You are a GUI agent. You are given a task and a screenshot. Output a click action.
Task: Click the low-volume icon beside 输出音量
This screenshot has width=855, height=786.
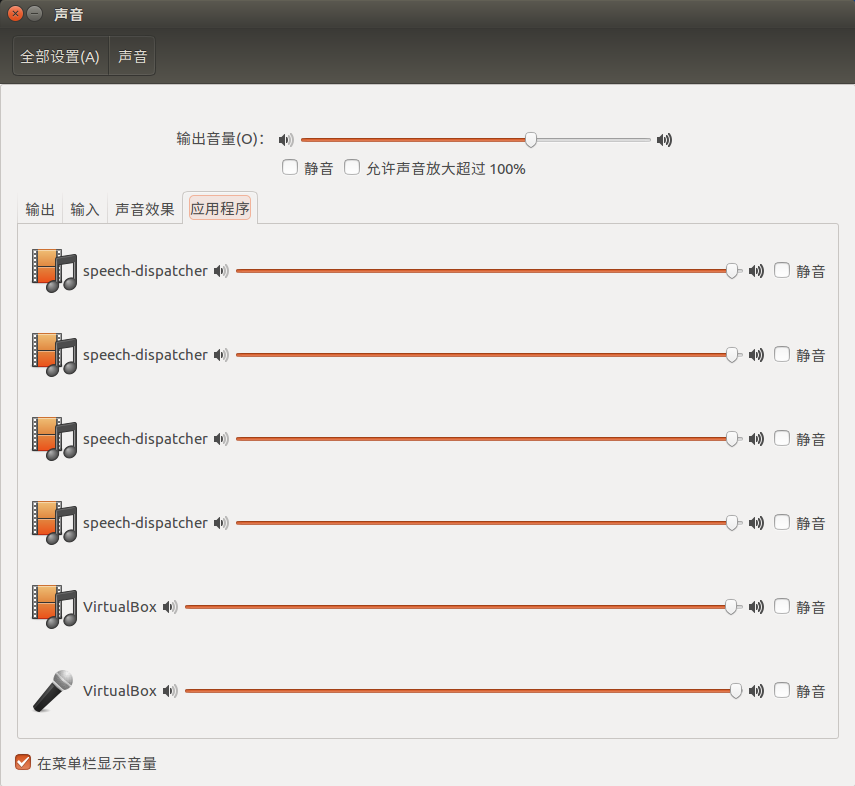(286, 140)
